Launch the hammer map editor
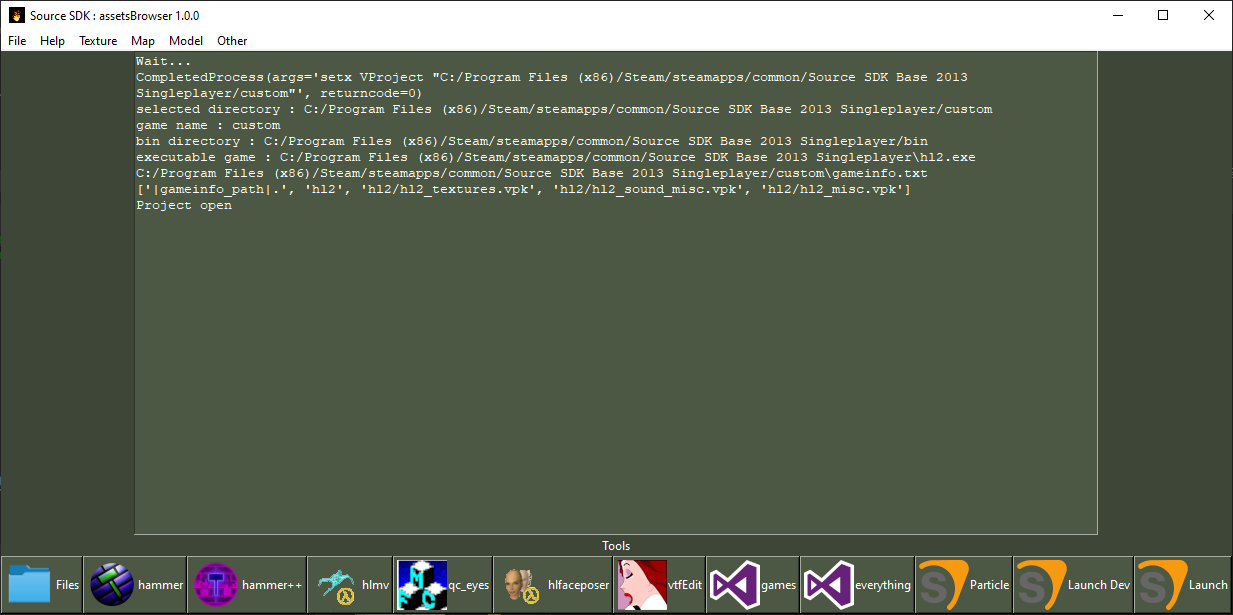Screen dimensions: 1233x615 135,585
